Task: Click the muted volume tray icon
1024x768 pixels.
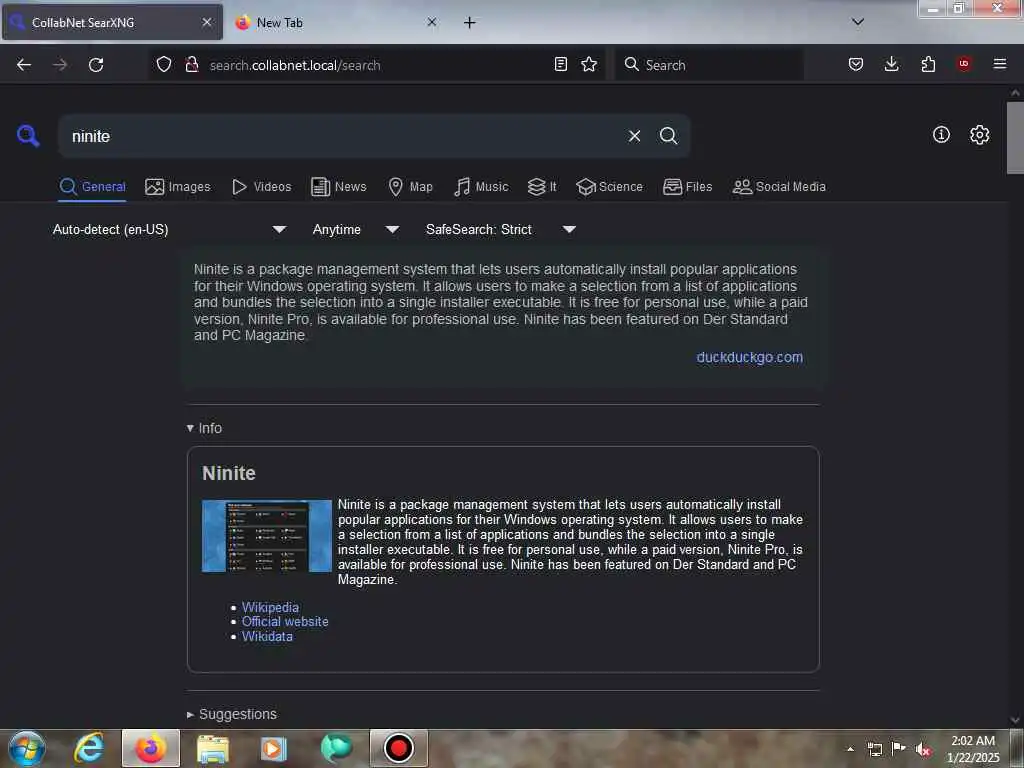Action: pos(922,750)
